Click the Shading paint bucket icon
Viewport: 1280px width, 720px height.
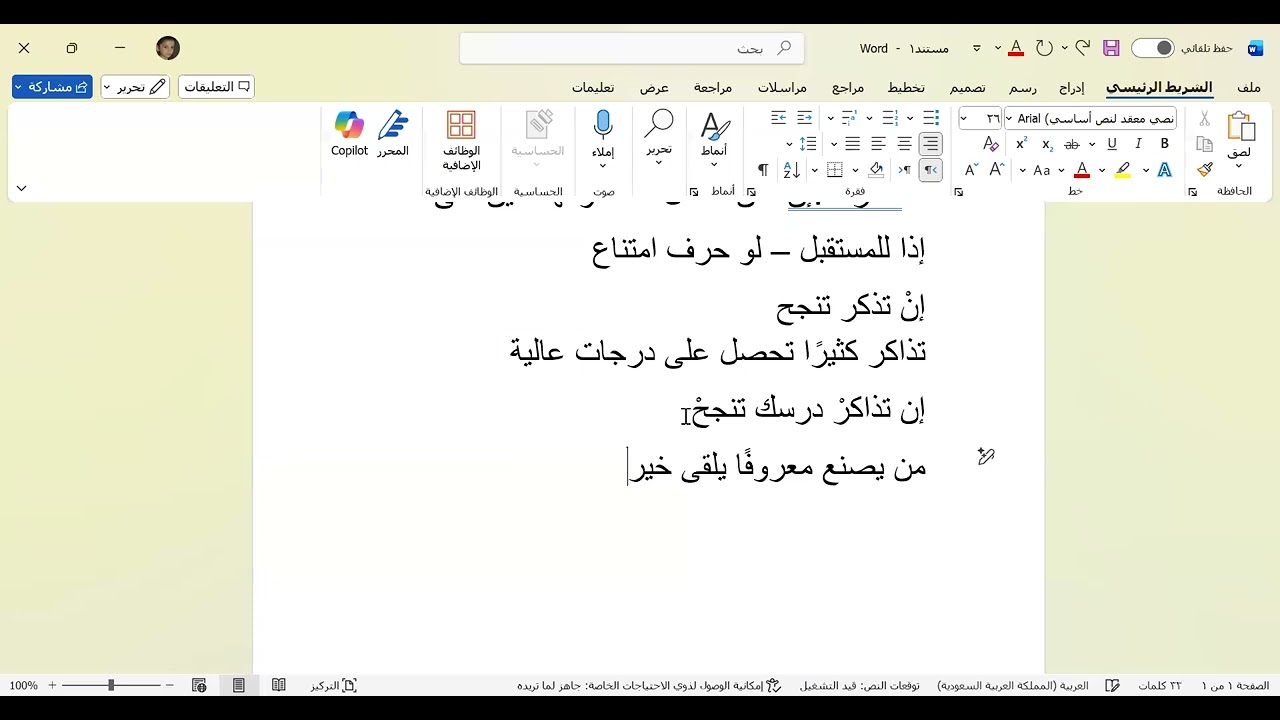click(x=877, y=170)
